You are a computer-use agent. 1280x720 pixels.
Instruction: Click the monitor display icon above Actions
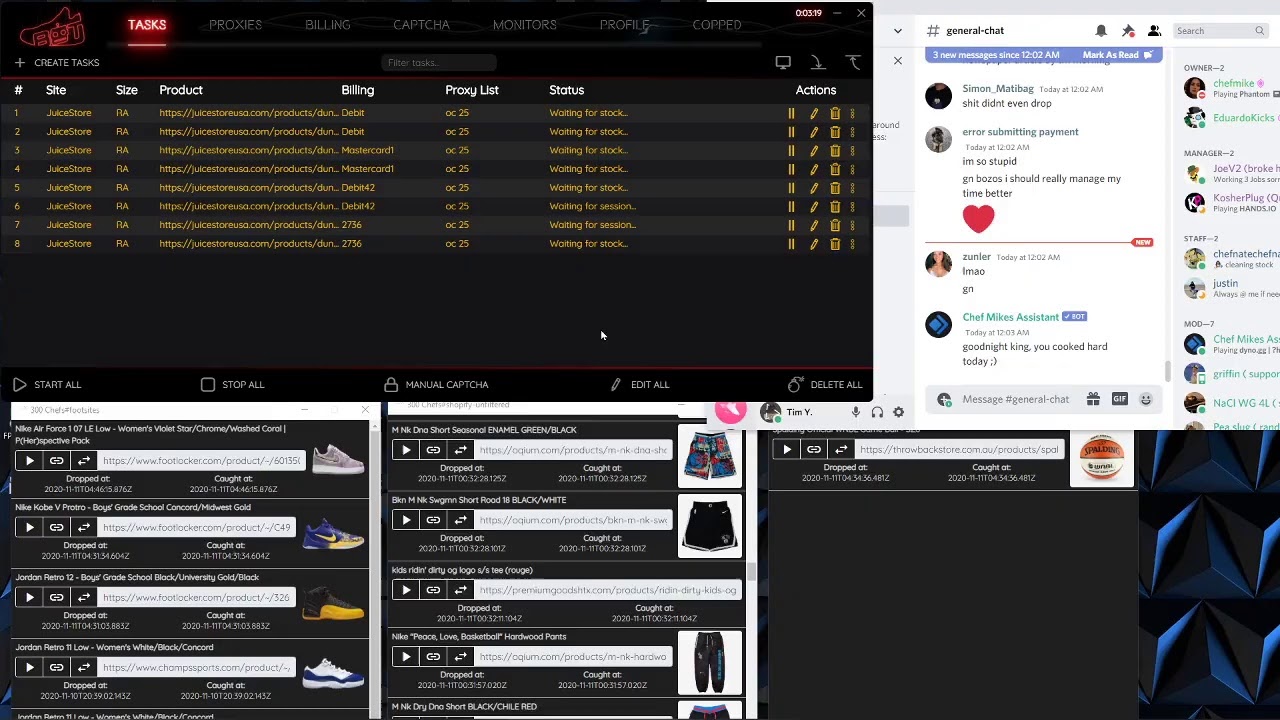click(783, 63)
